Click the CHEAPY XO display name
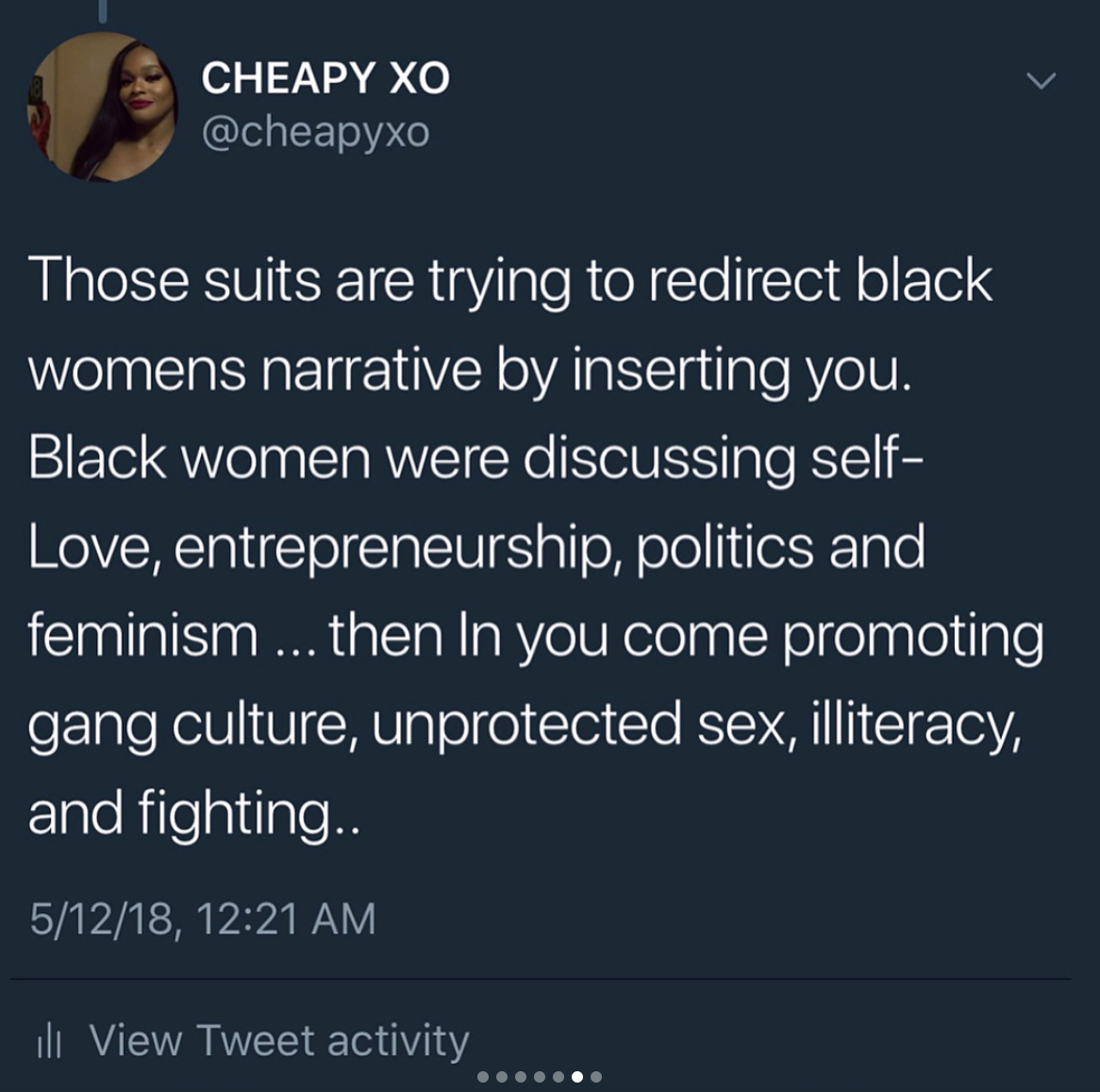This screenshot has width=1100, height=1092. point(325,78)
